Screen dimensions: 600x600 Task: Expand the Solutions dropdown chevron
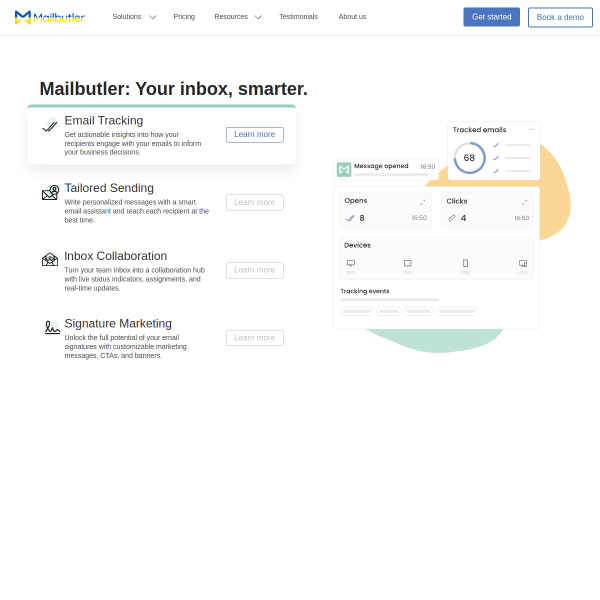click(x=152, y=17)
